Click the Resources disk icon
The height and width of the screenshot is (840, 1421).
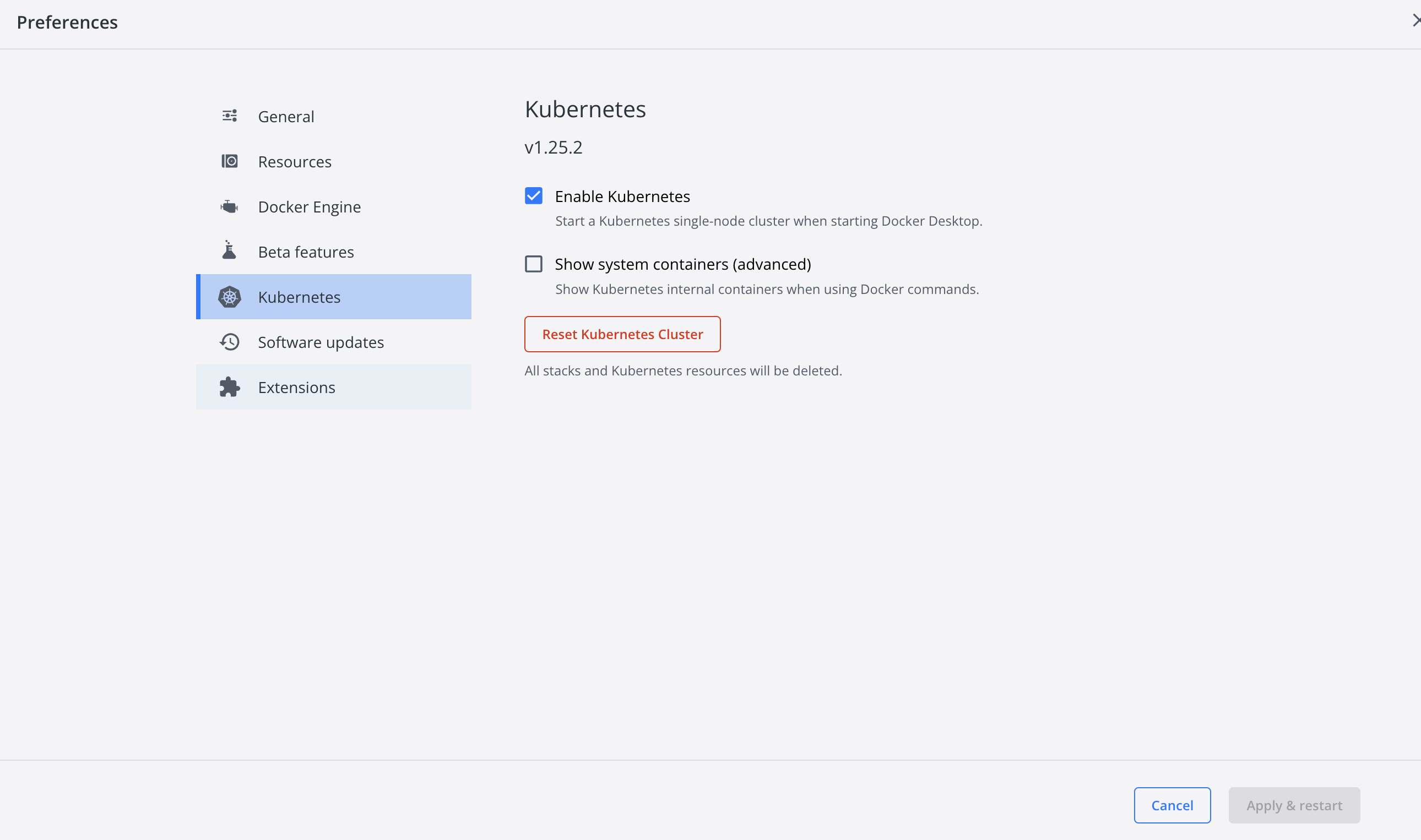[x=229, y=161]
